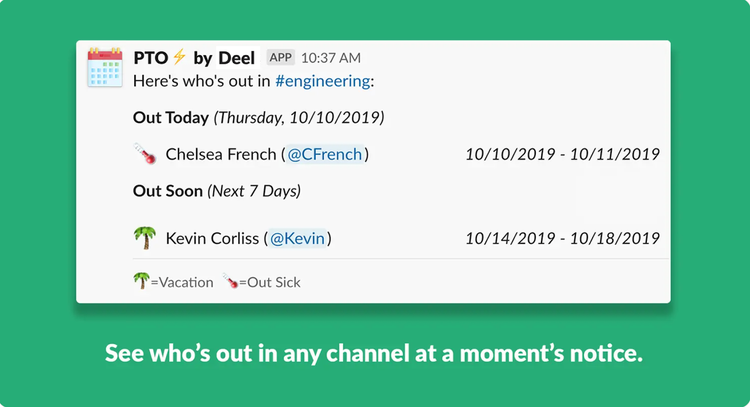Open the #engineering channel link
Image resolution: width=750 pixels, height=407 pixels.
pyautogui.click(x=322, y=81)
